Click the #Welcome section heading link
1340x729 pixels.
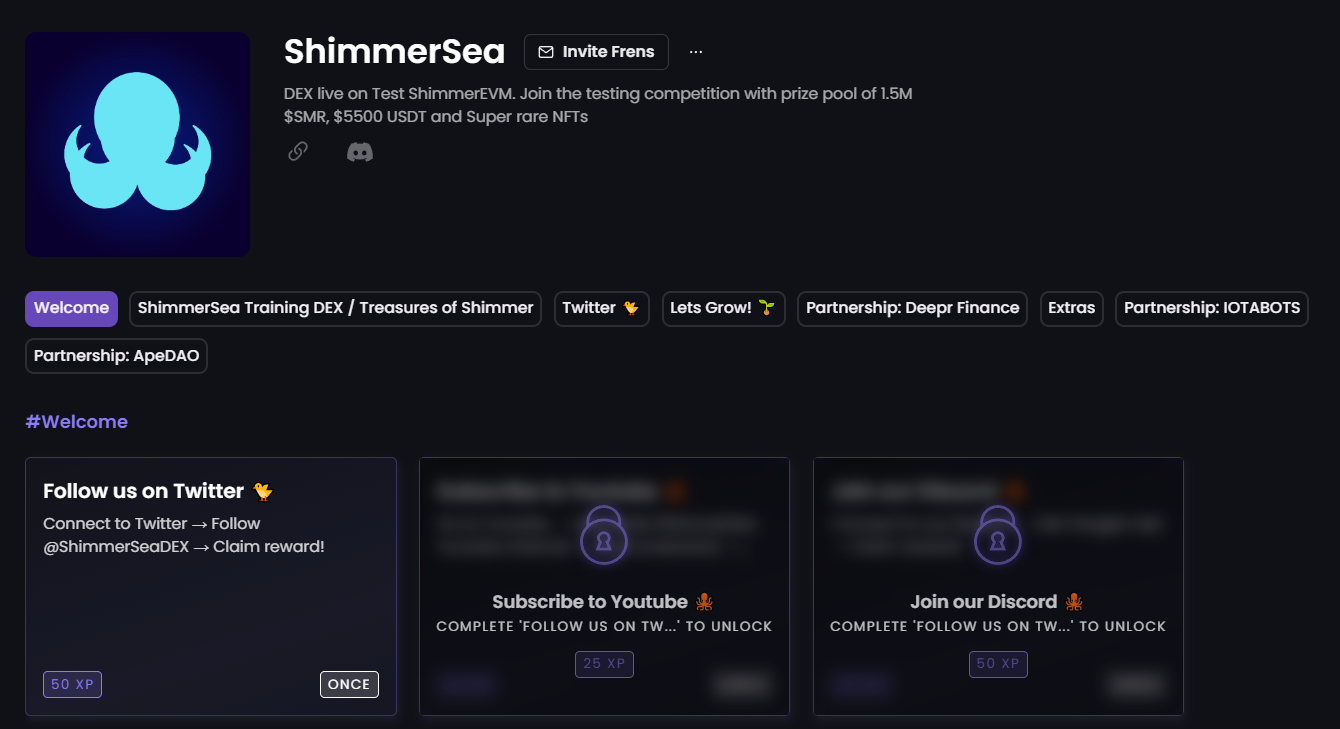click(x=77, y=422)
